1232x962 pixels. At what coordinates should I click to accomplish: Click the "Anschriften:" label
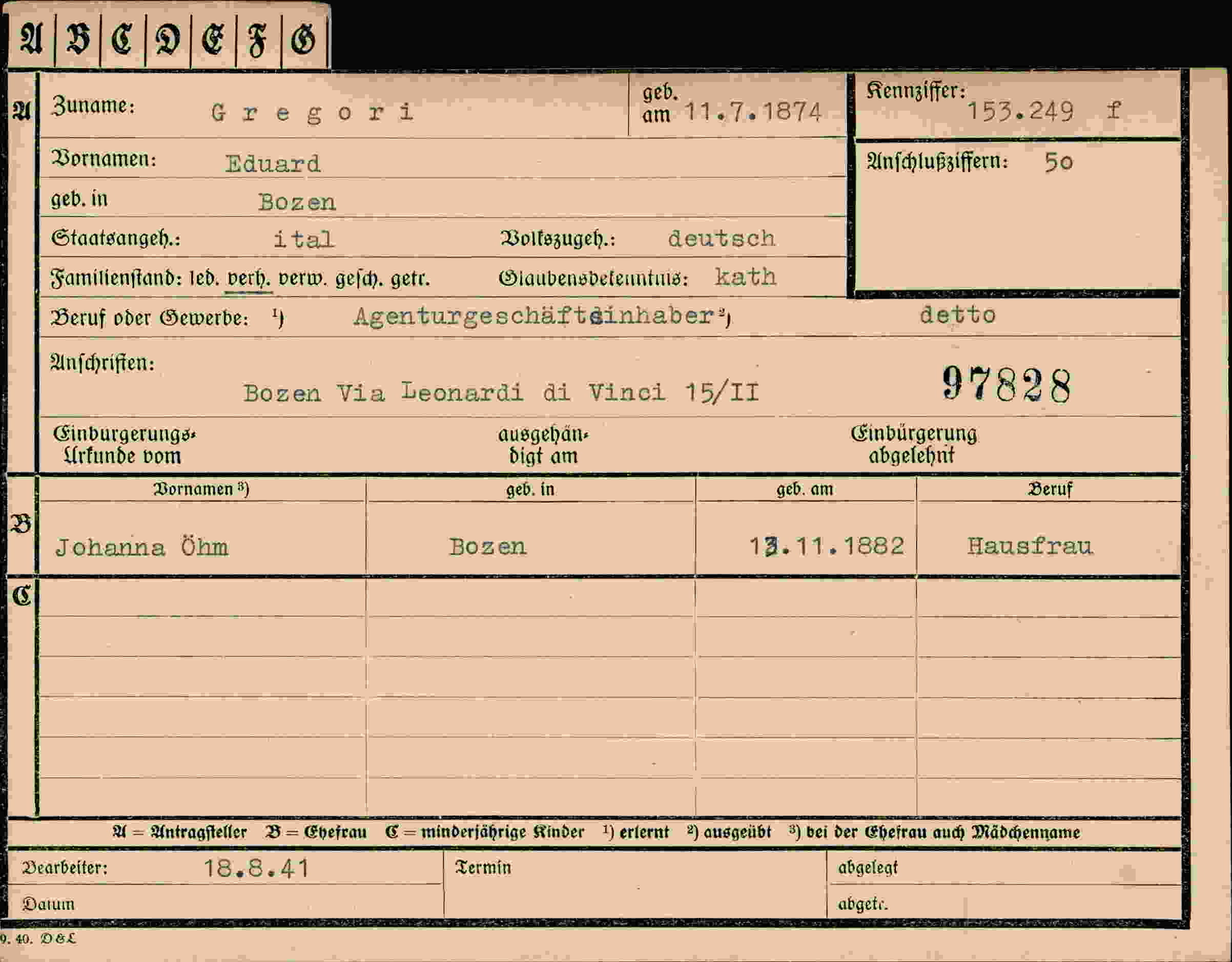pyautogui.click(x=102, y=363)
